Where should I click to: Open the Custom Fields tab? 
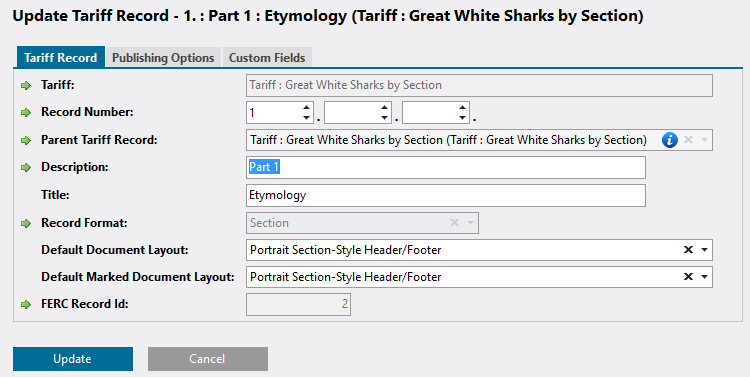[x=267, y=57]
